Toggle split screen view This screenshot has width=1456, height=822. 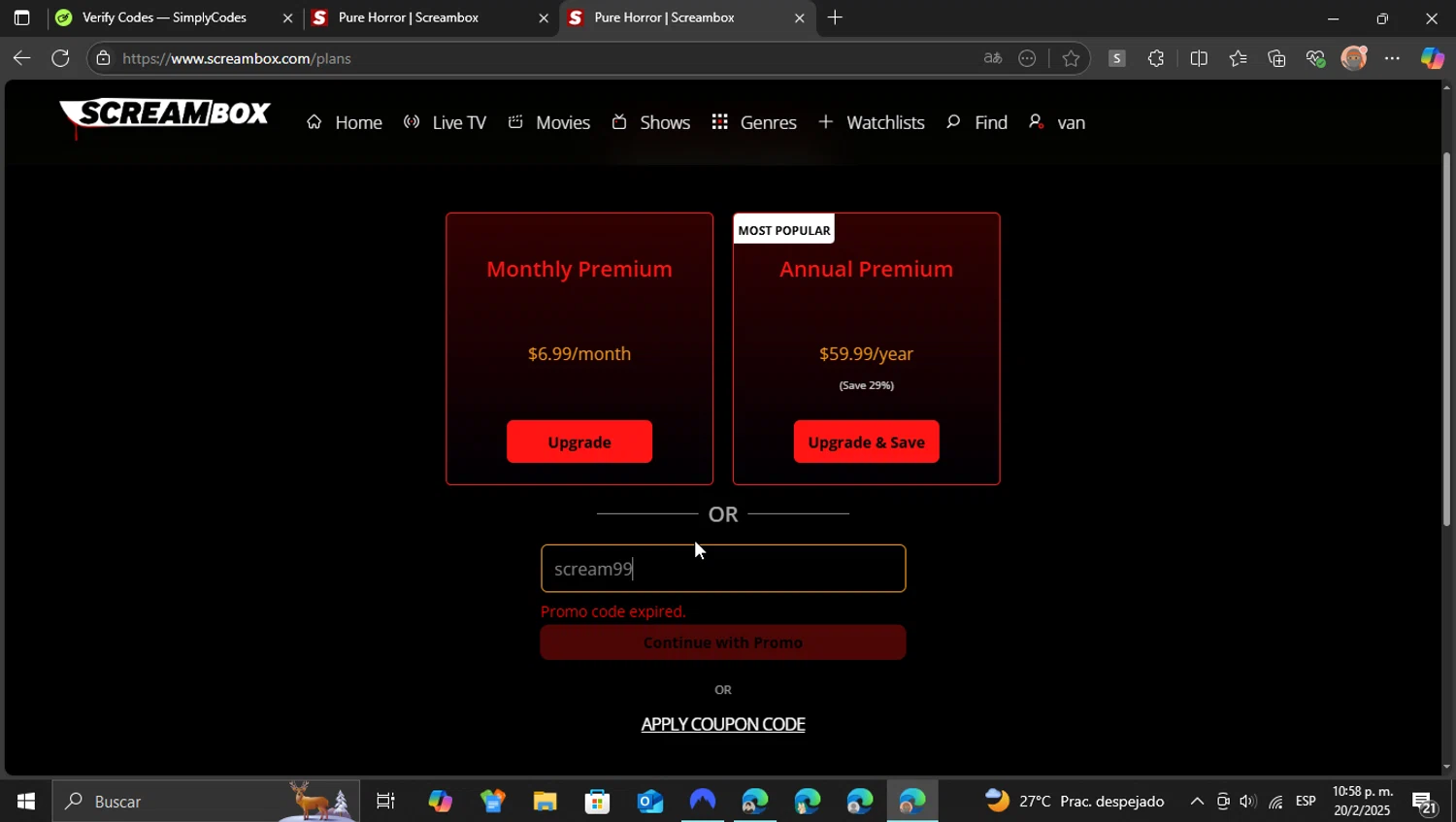[x=1199, y=58]
